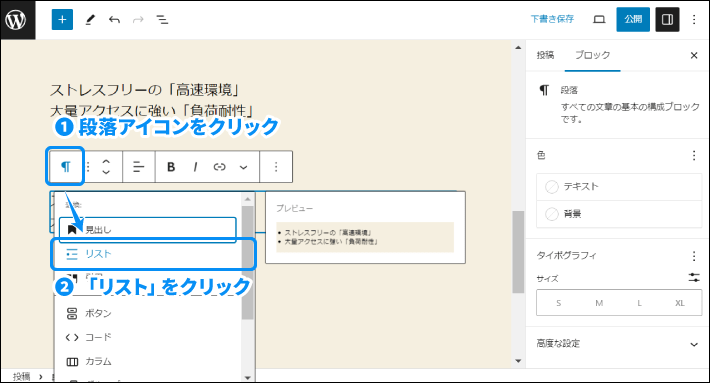The height and width of the screenshot is (383, 710).
Task: Select size S in typography
Action: 558,303
